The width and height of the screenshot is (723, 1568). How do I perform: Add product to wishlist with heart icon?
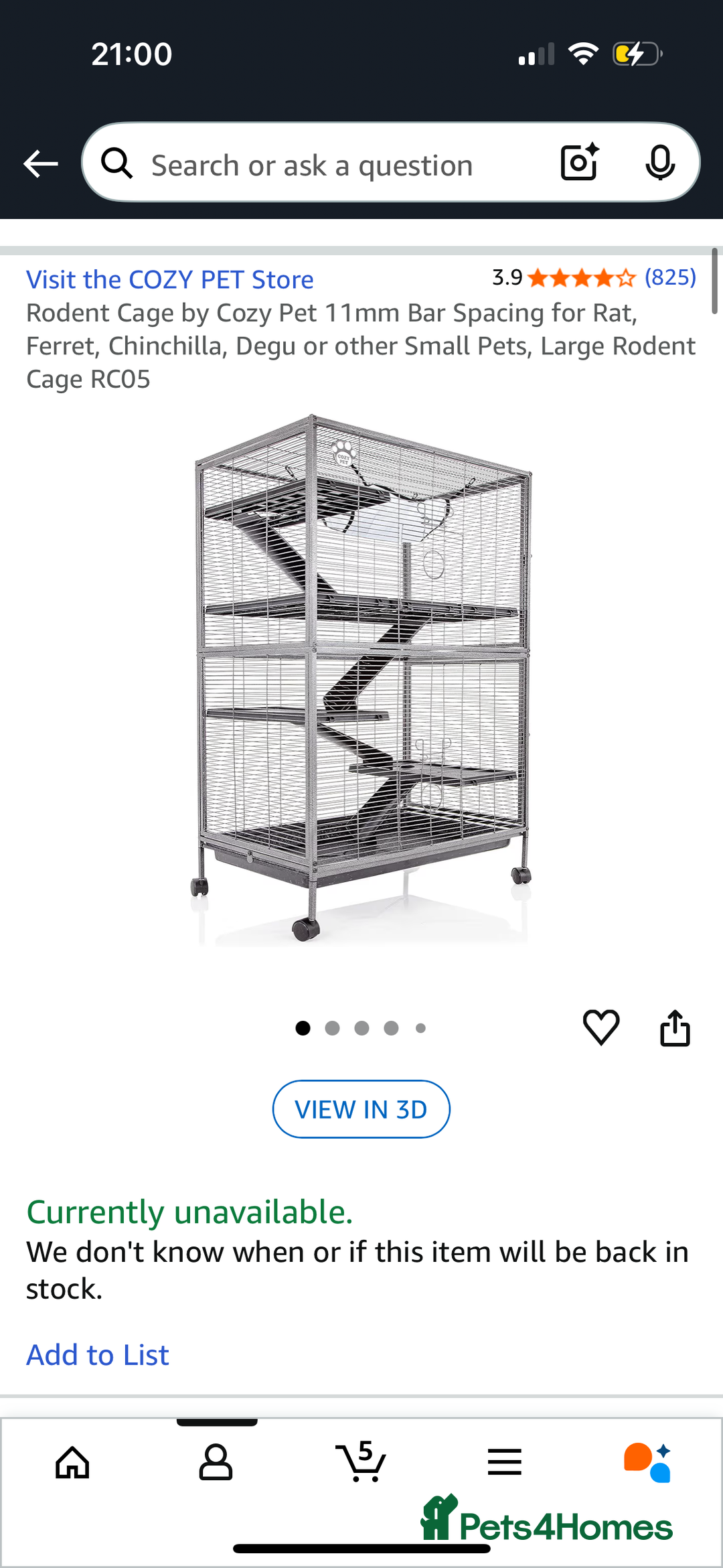[x=601, y=1027]
